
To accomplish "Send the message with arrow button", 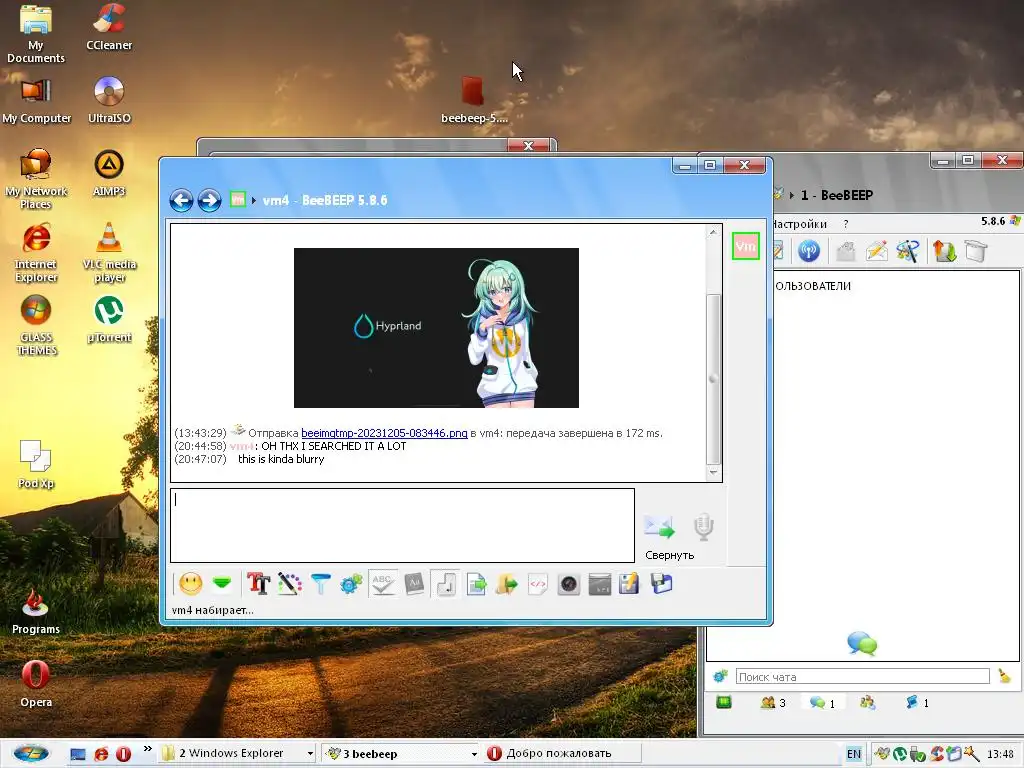I will point(659,526).
